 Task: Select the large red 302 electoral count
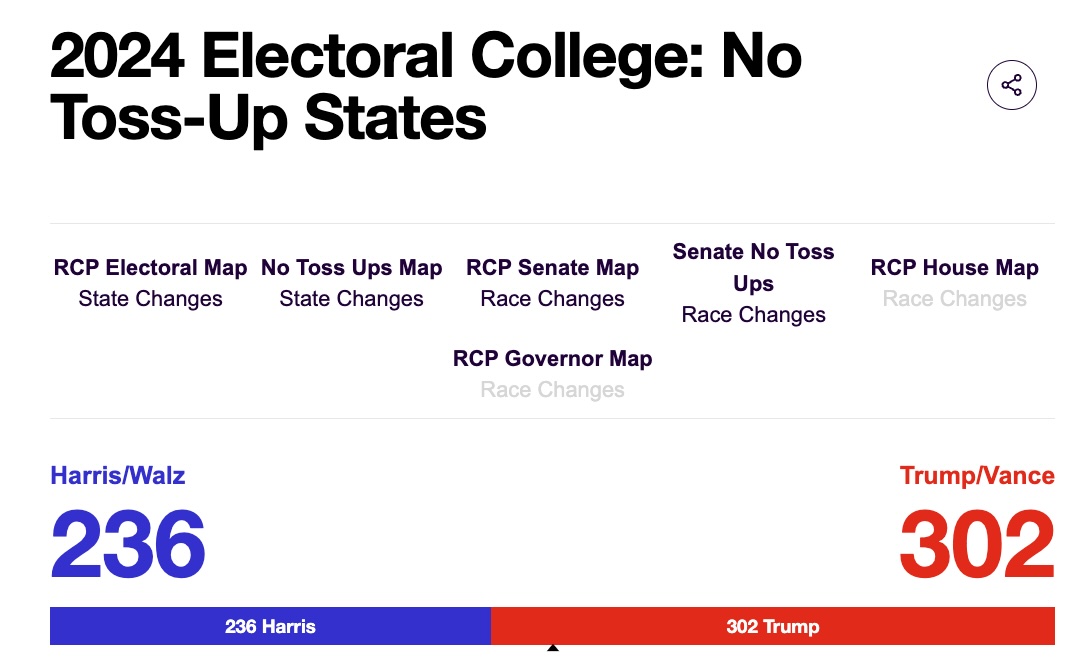(x=976, y=544)
